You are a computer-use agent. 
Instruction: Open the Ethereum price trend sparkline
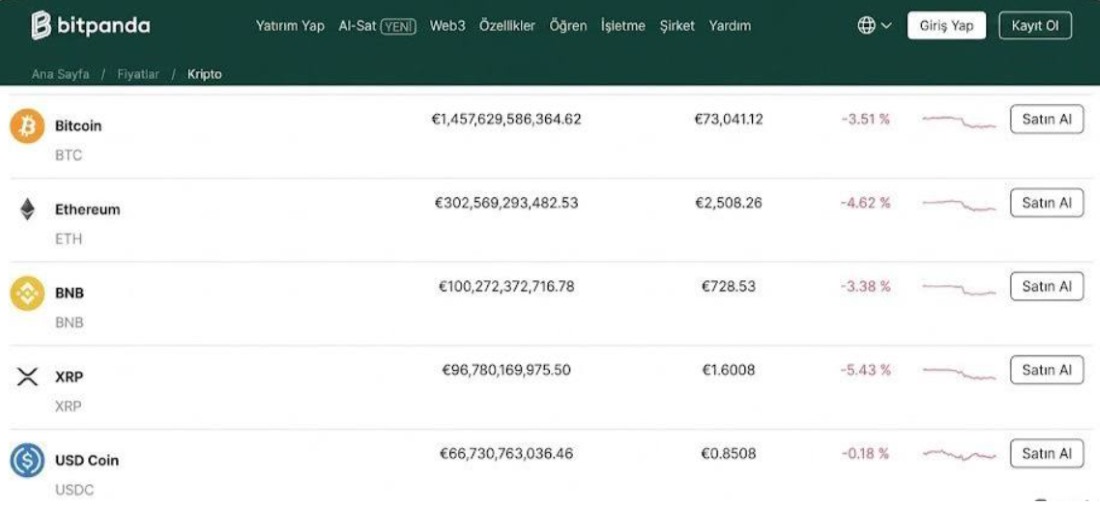[x=959, y=205]
